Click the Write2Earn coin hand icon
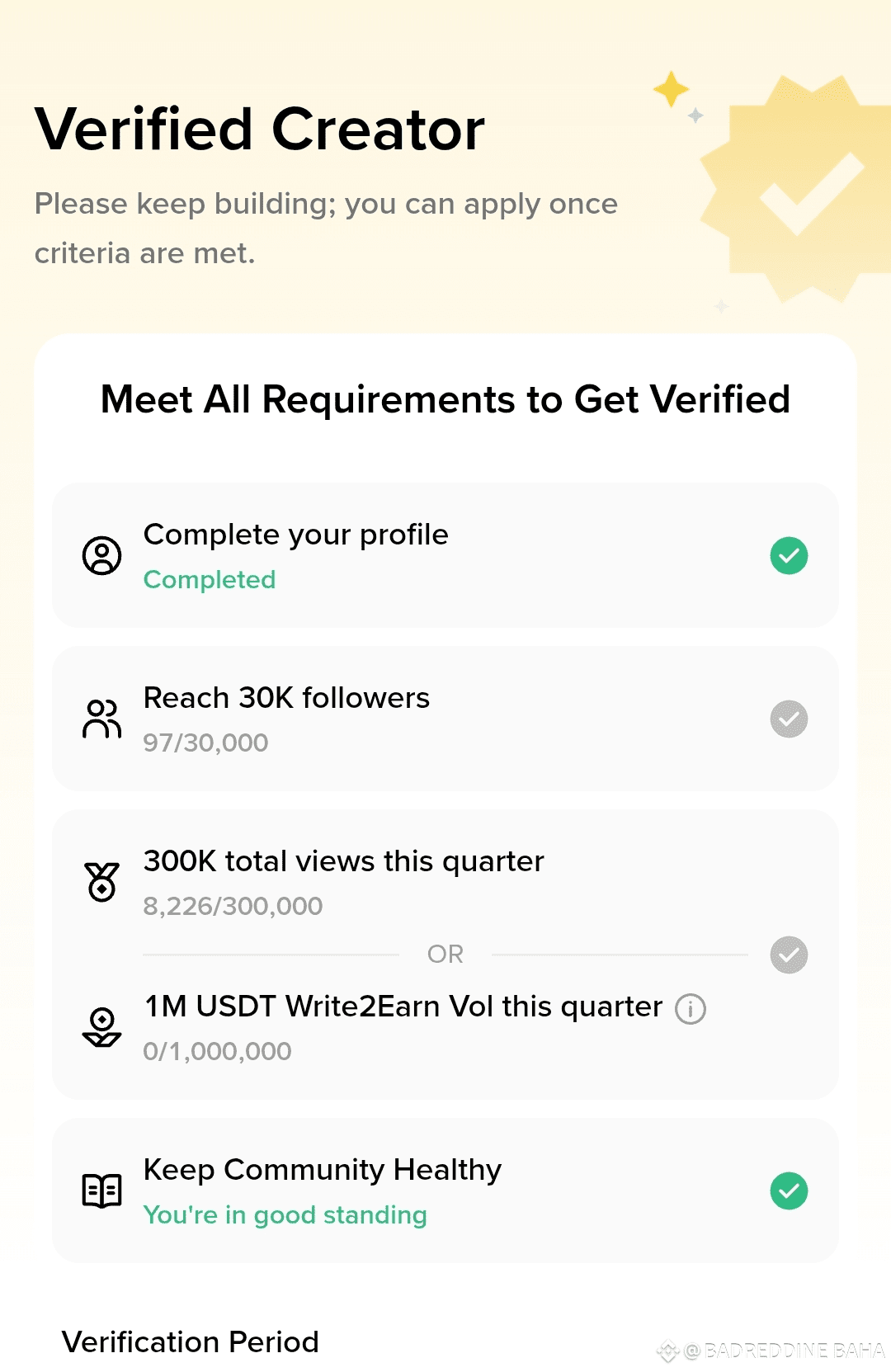Viewport: 891px width, 1372px height. pos(101,1027)
